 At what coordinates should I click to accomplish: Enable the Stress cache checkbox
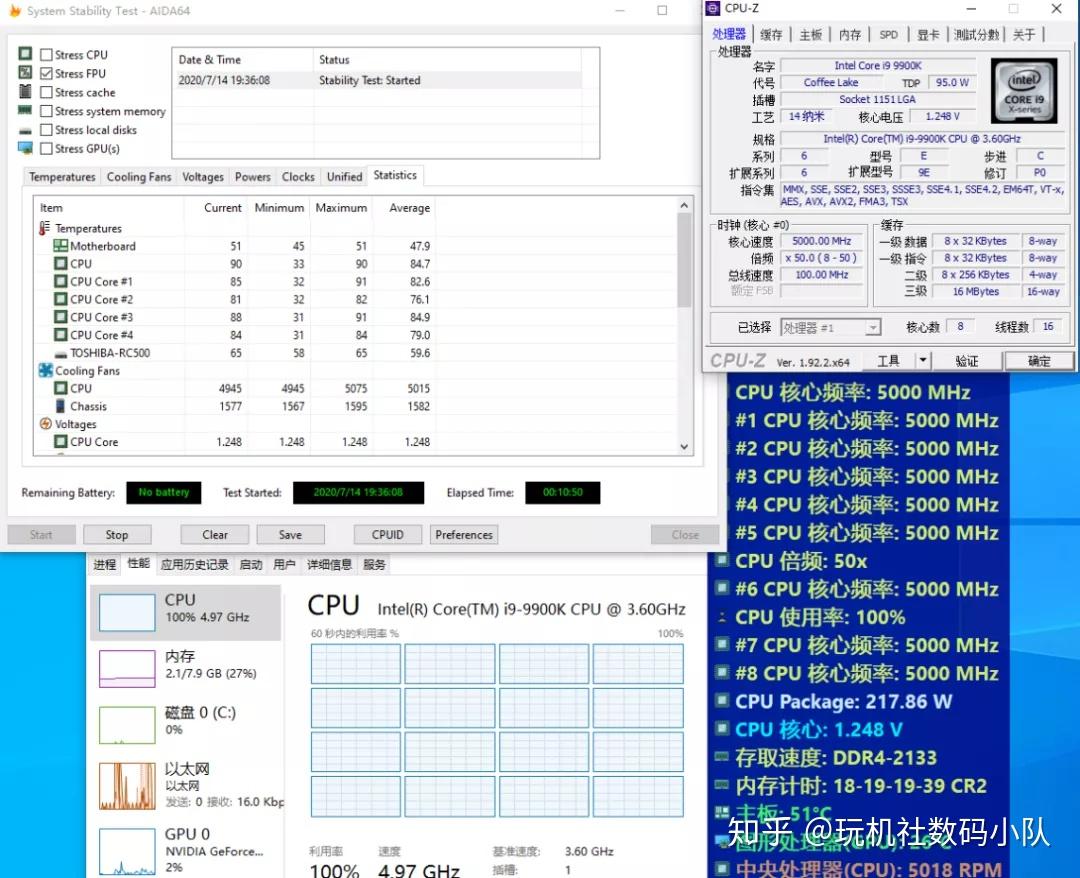click(x=46, y=92)
